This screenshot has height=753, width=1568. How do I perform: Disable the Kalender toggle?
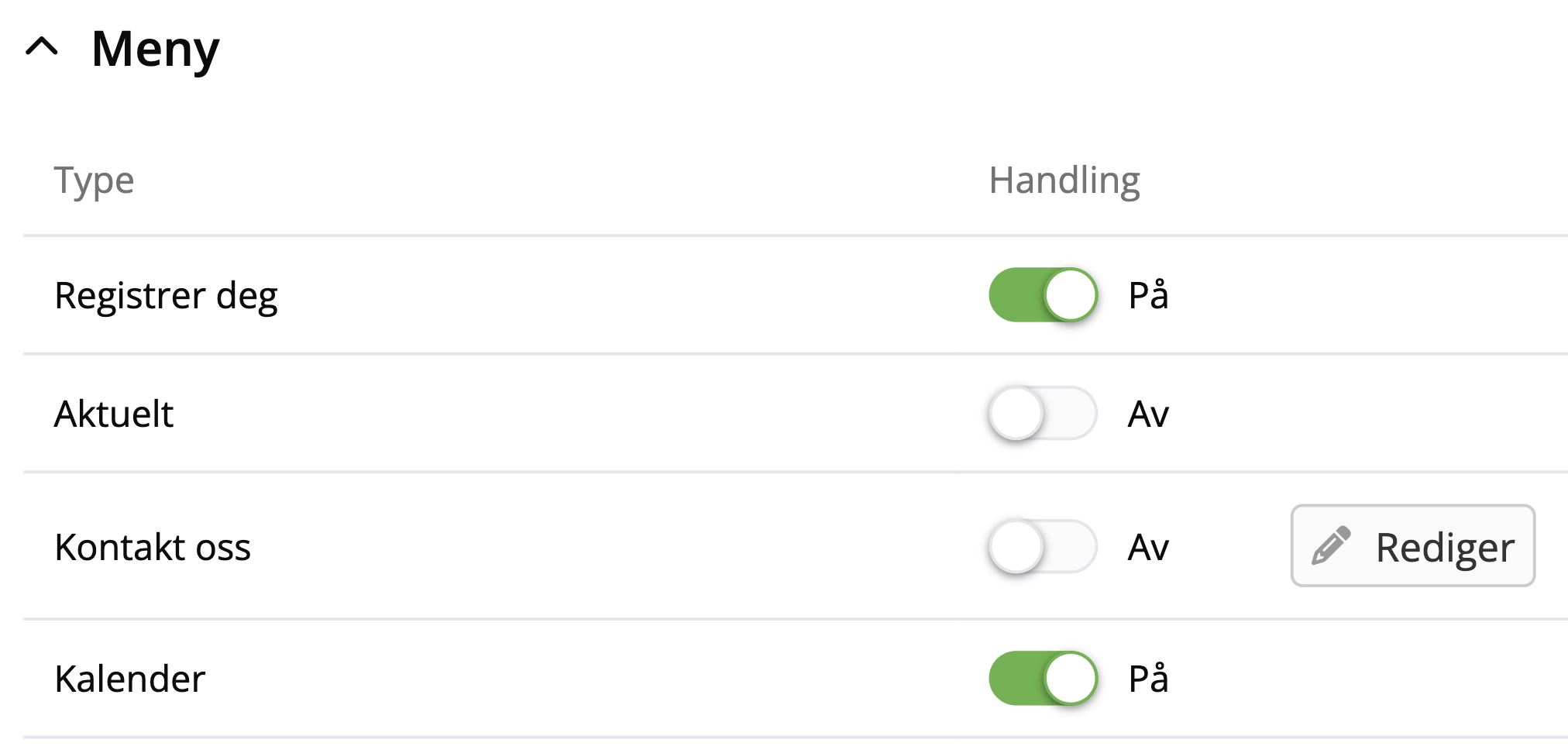coord(1043,679)
